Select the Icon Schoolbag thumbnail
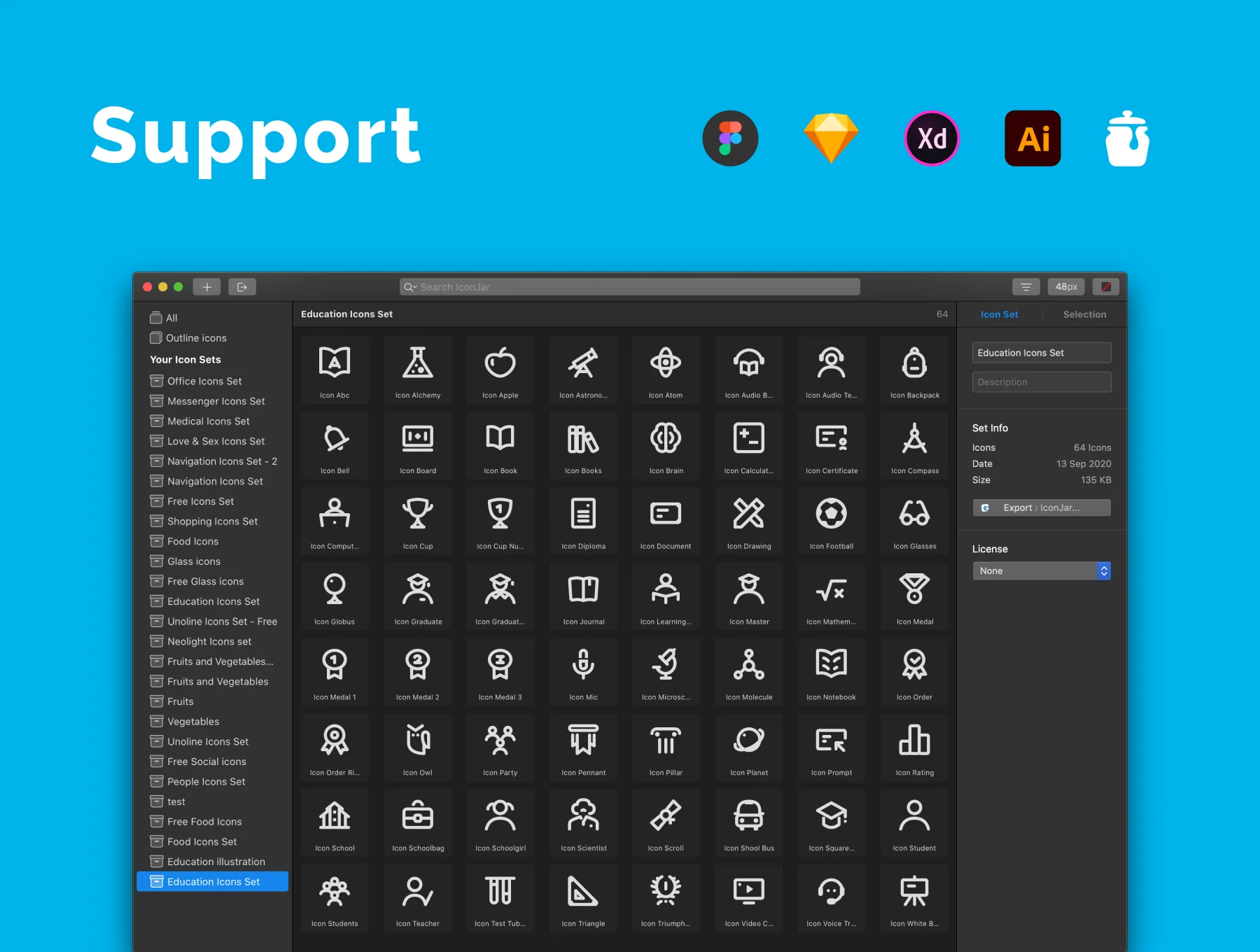Image resolution: width=1260 pixels, height=952 pixels. tap(418, 822)
